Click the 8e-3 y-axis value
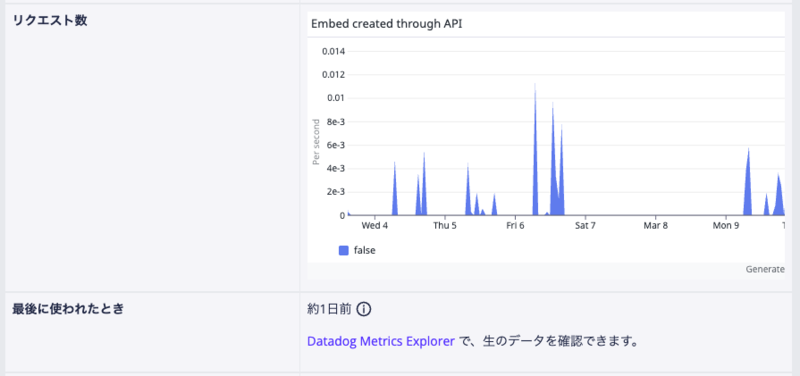This screenshot has width=800, height=376. [x=336, y=121]
